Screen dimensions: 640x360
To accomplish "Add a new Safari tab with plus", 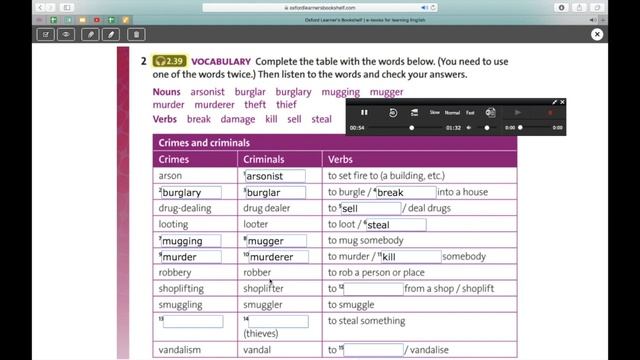I will click(x=603, y=20).
